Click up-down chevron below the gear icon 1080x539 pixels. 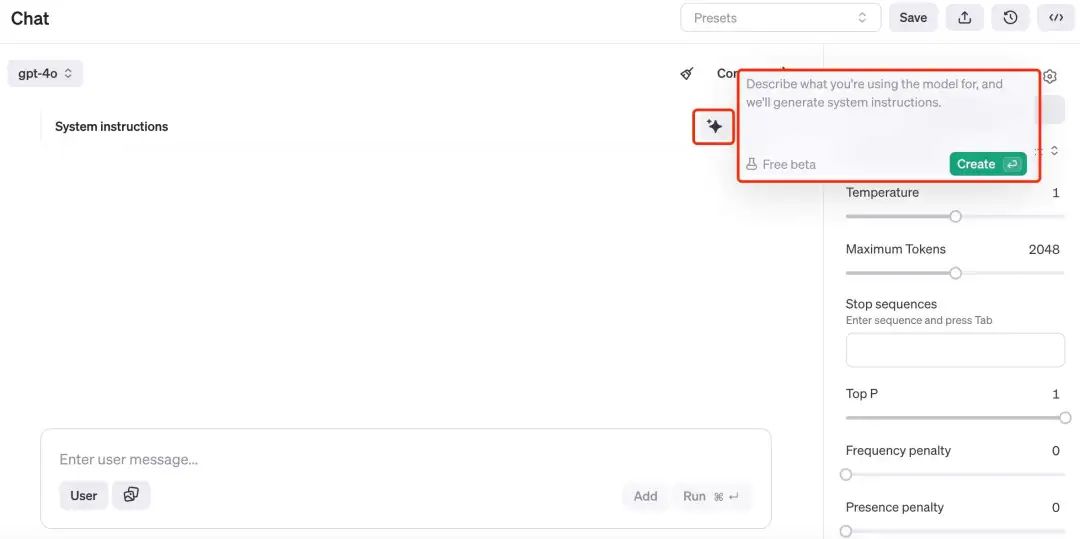[1053, 151]
